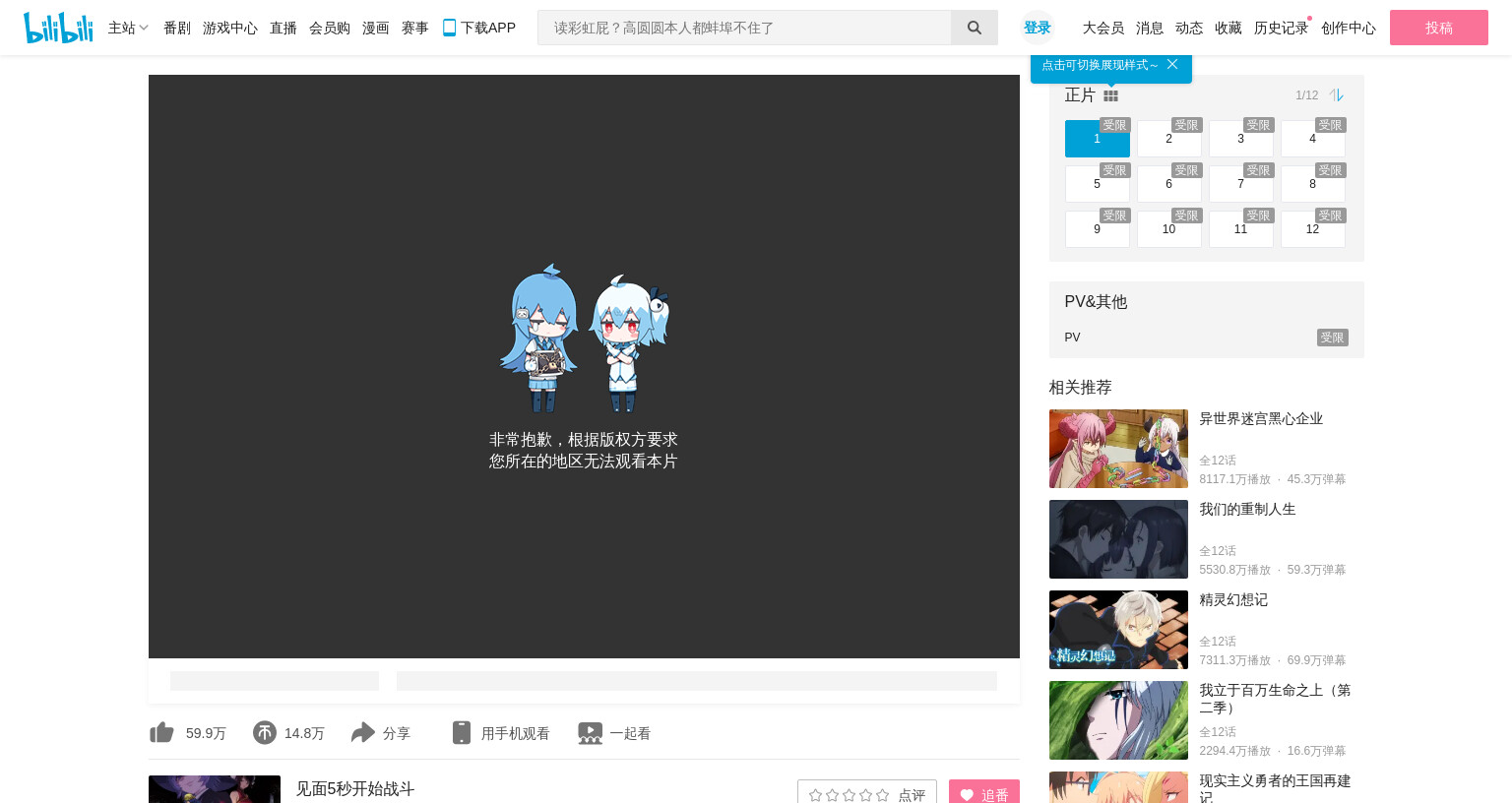
Task: Click the 见面5秒开始战斗 title
Action: coord(355,789)
